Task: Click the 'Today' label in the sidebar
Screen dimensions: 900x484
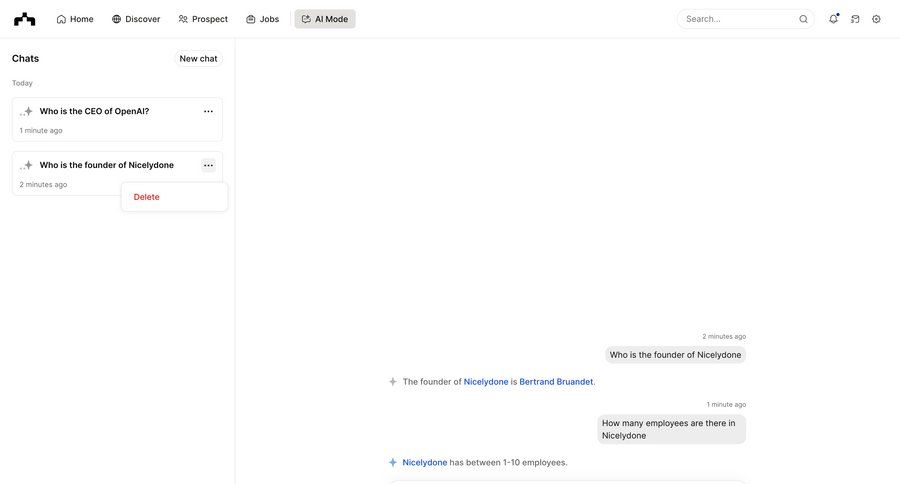Action: pos(22,83)
